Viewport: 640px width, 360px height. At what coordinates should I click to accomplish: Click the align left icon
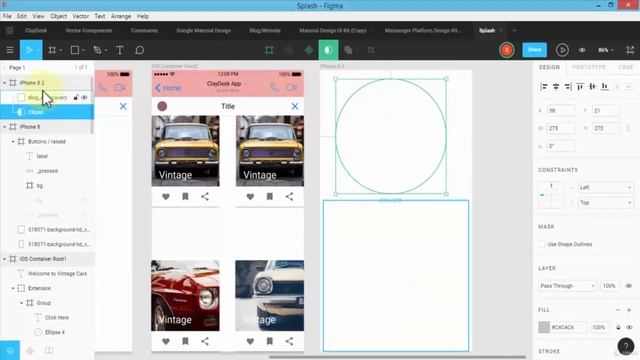pos(544,87)
